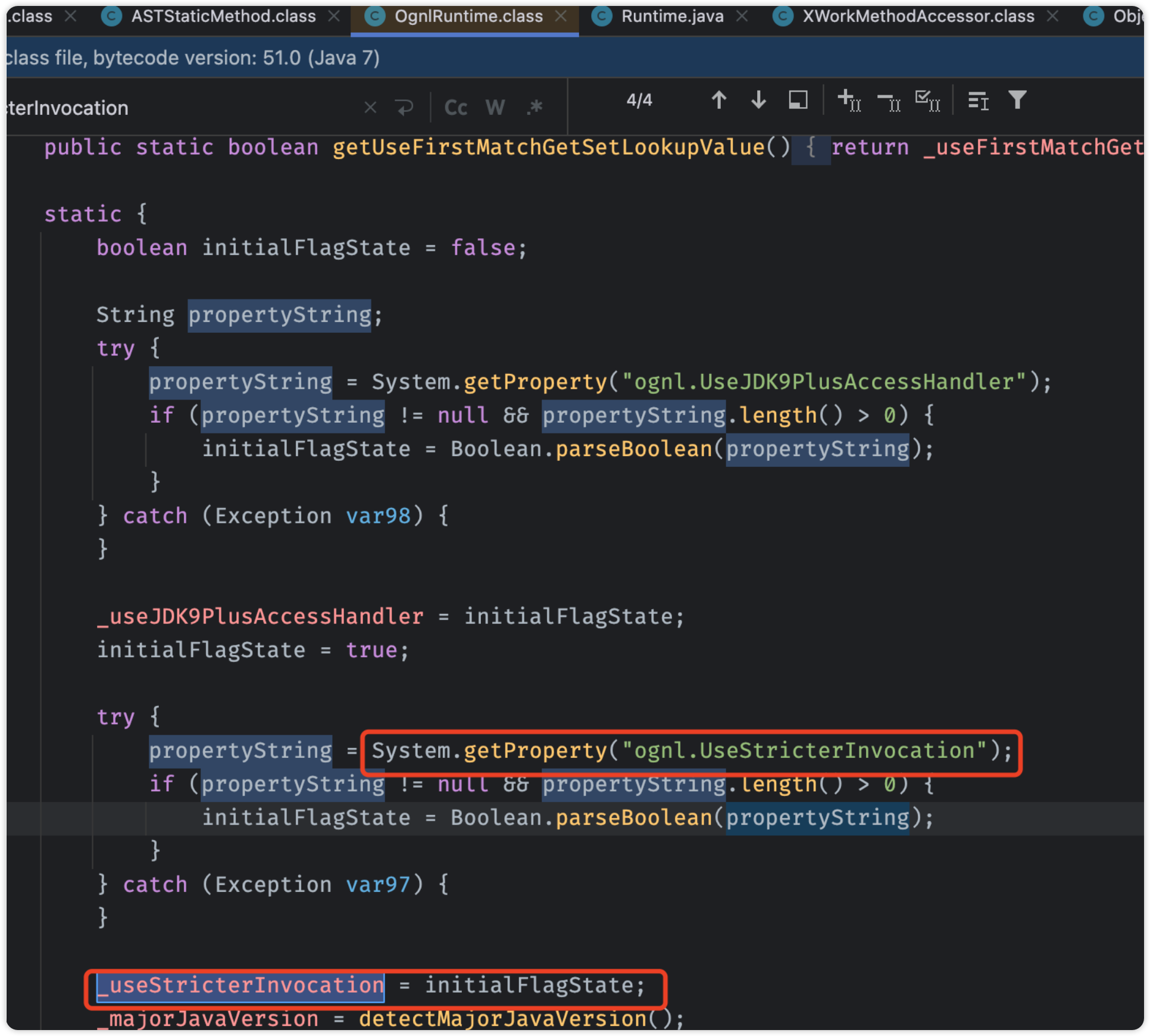Image resolution: width=1150 pixels, height=1036 pixels.
Task: Close the XWorkMethodAccessor.class tab
Action: [x=1052, y=17]
